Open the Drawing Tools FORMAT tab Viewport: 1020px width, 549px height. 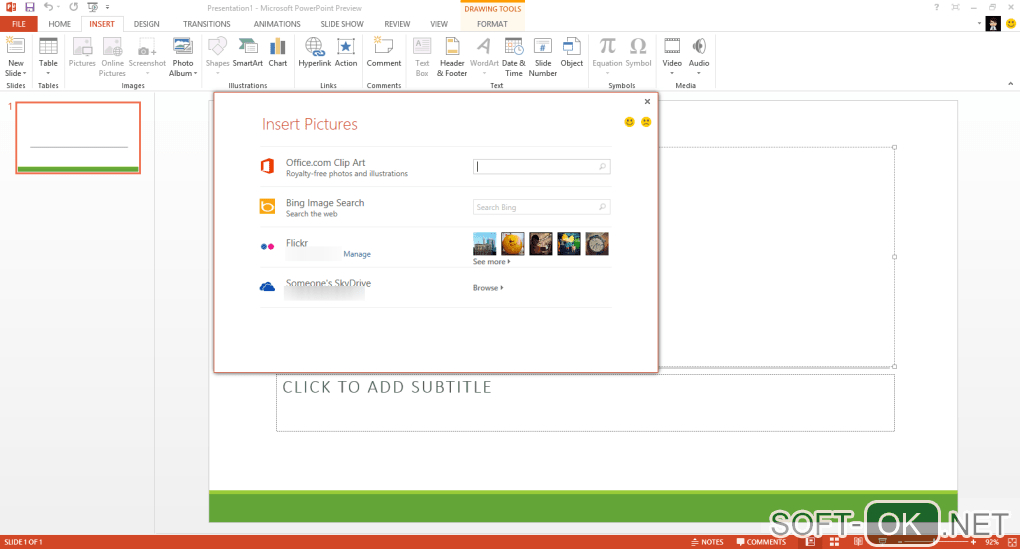coord(492,24)
